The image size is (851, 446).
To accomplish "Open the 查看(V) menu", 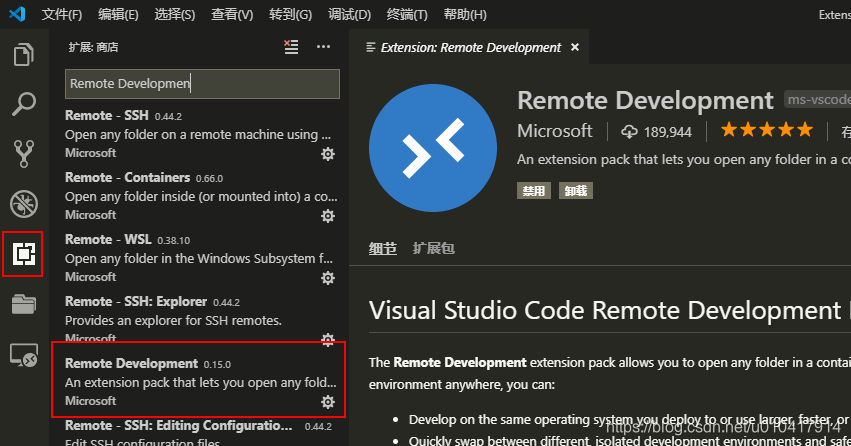I will click(x=232, y=15).
